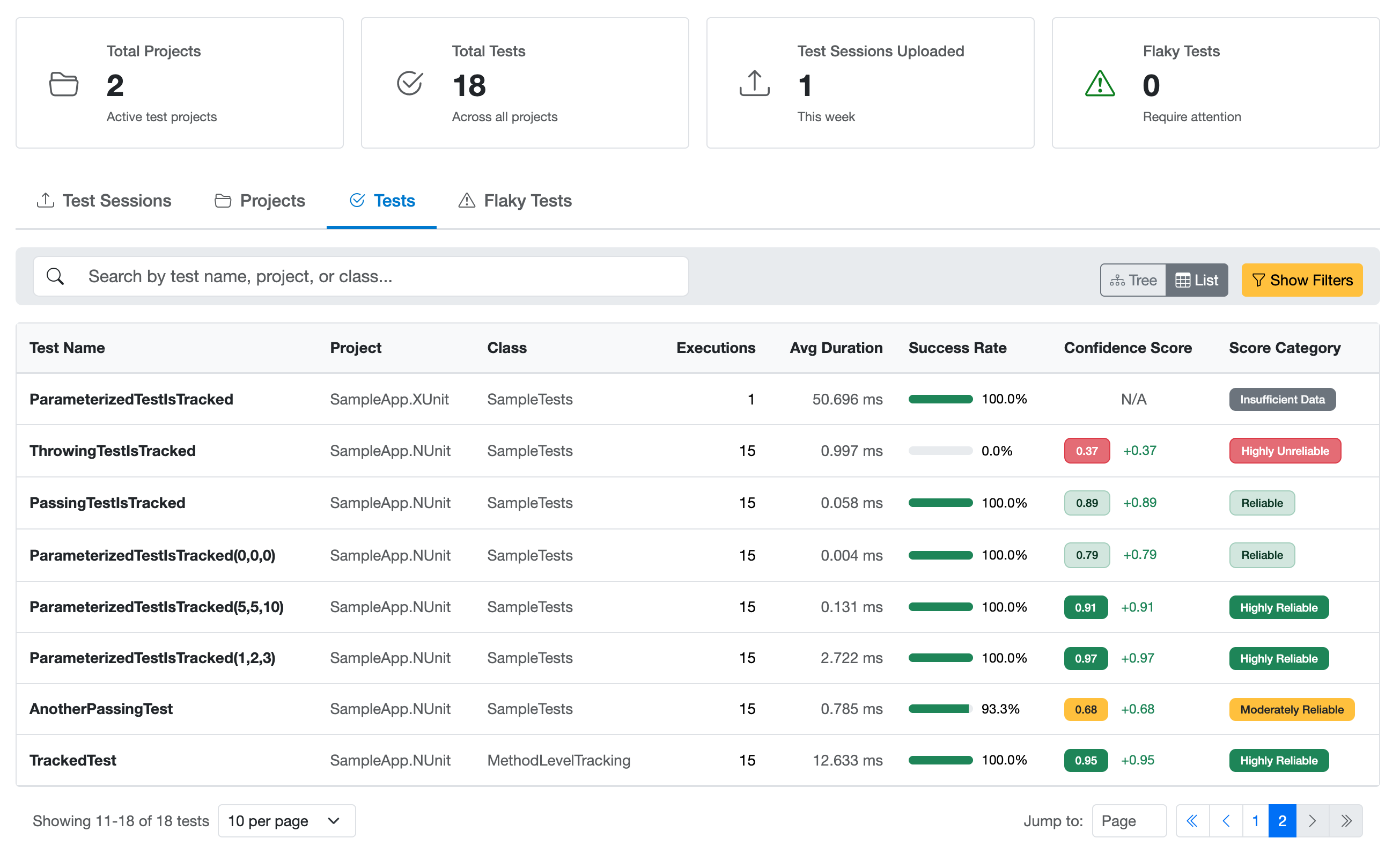Switch to List view

point(1197,280)
